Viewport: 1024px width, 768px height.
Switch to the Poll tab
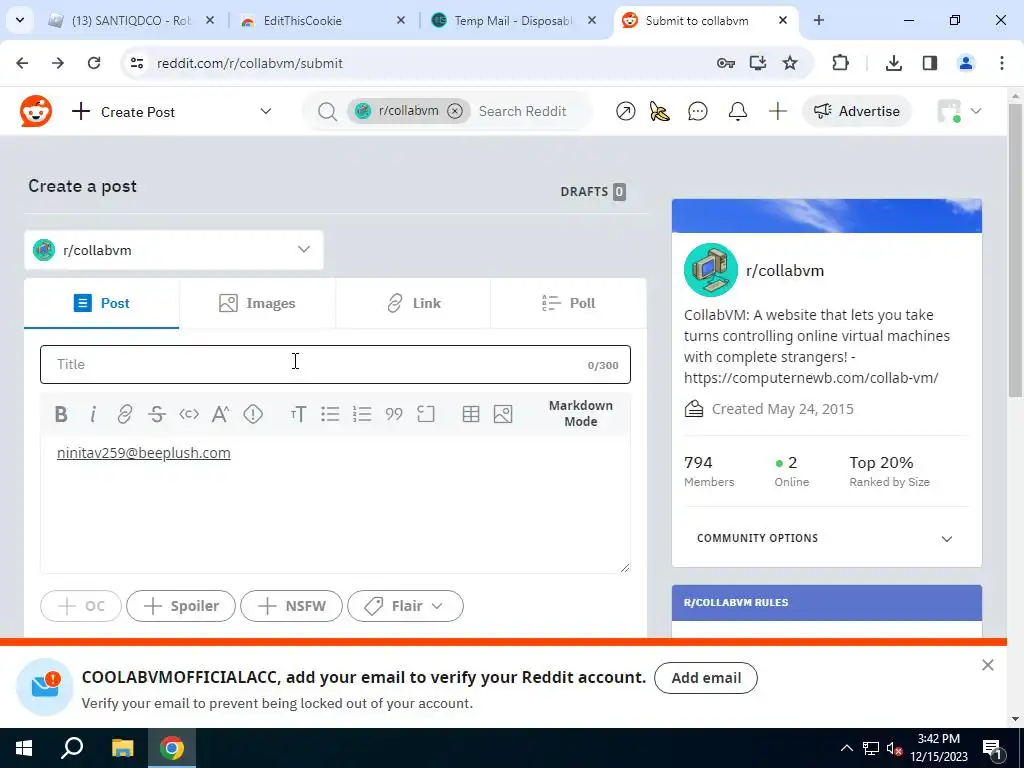(x=569, y=304)
